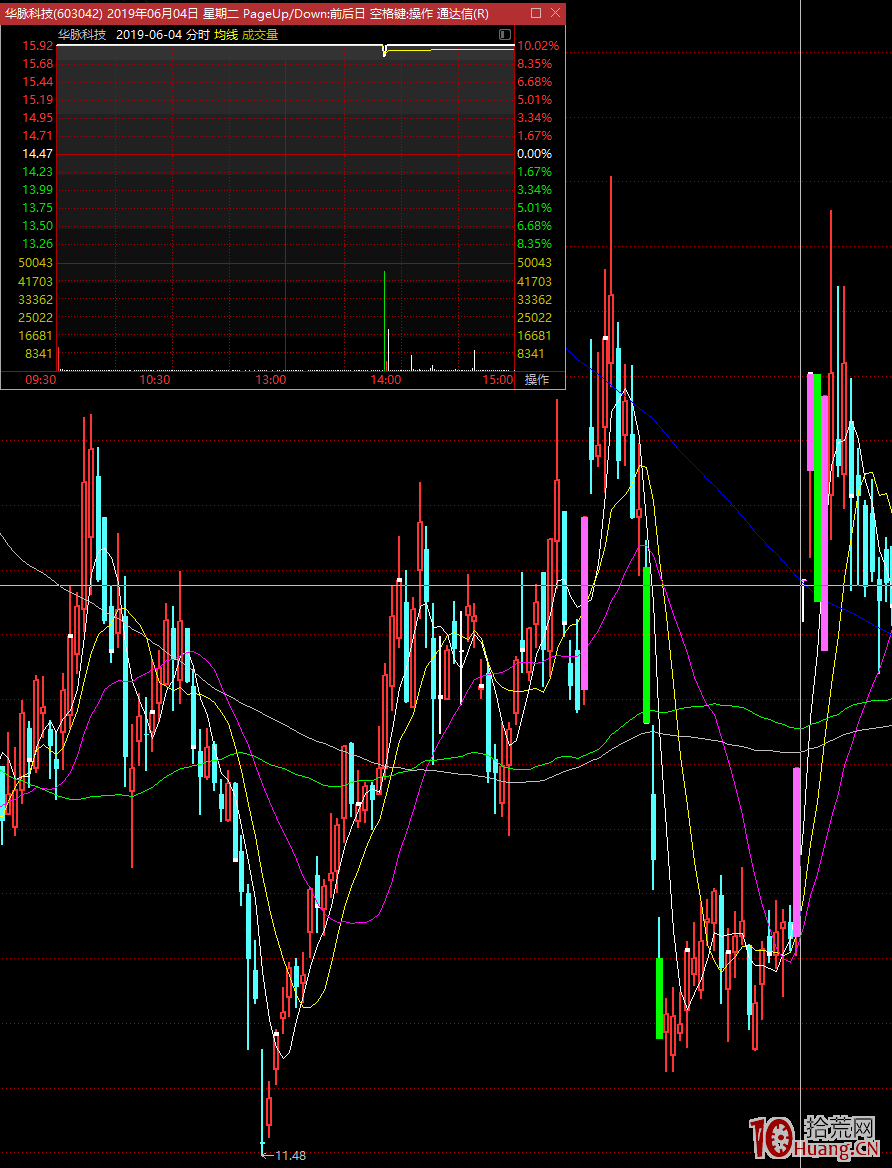This screenshot has width=892, height=1168.
Task: Click the 分时 label in popup header
Action: click(197, 34)
